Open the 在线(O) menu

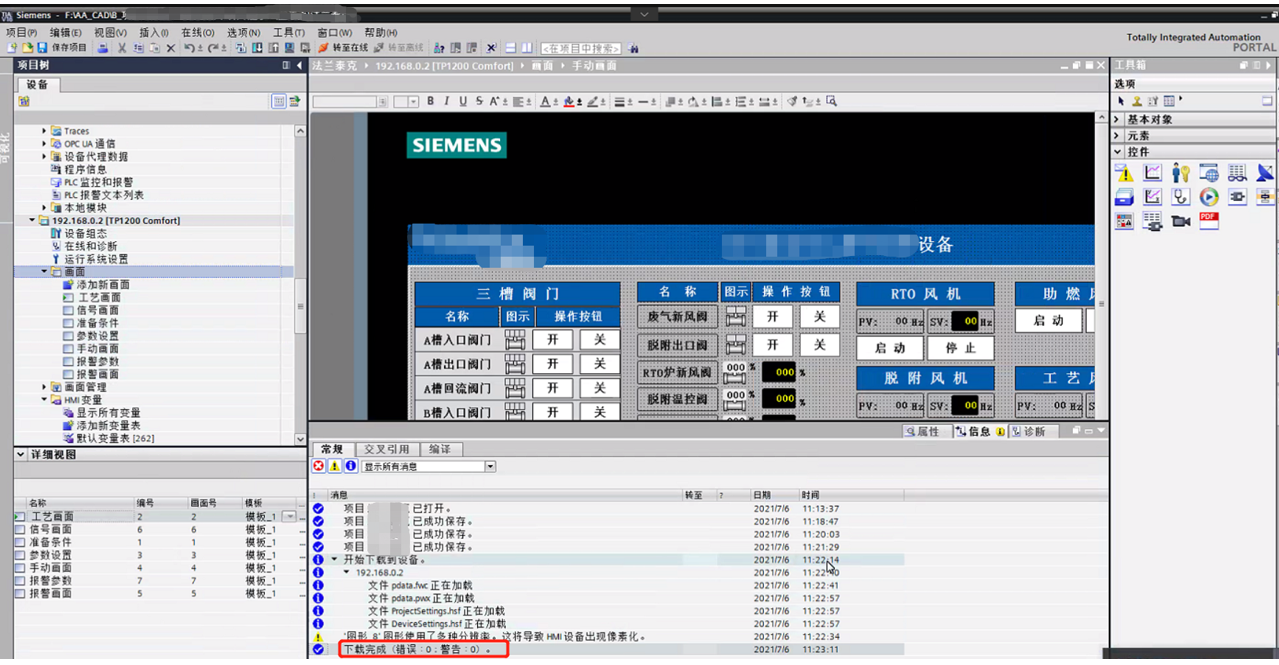point(197,33)
